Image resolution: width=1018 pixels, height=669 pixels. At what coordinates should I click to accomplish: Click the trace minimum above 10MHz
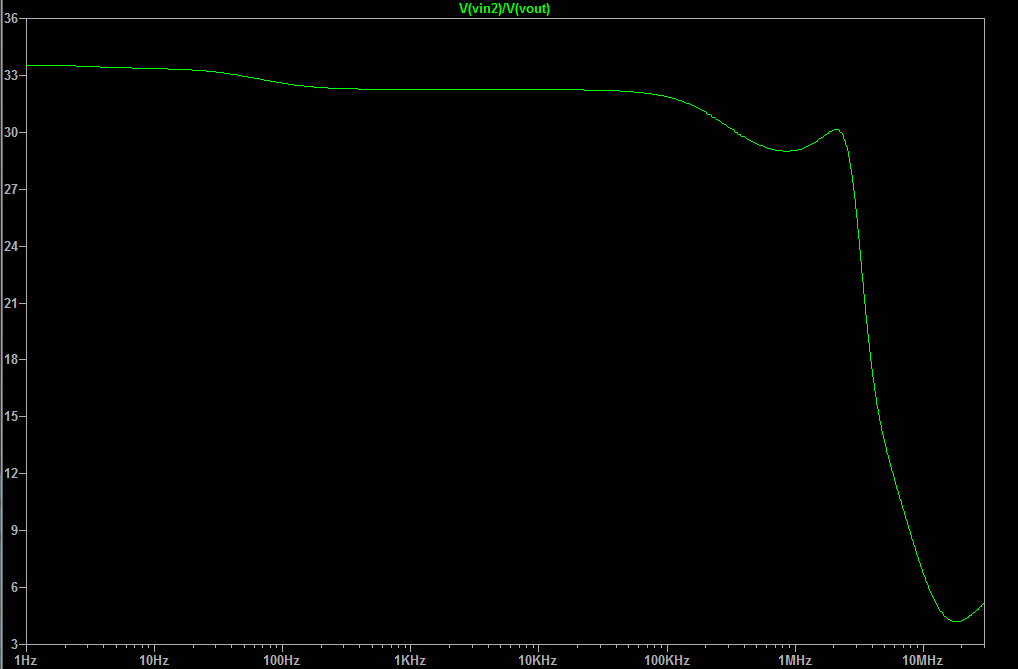[x=956, y=621]
